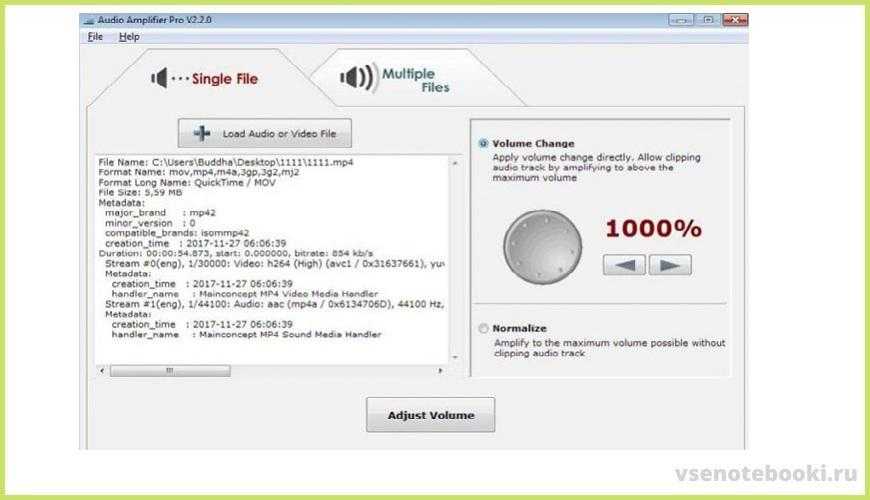Click Load Audio or Video File button
The height and width of the screenshot is (500, 870).
265,133
